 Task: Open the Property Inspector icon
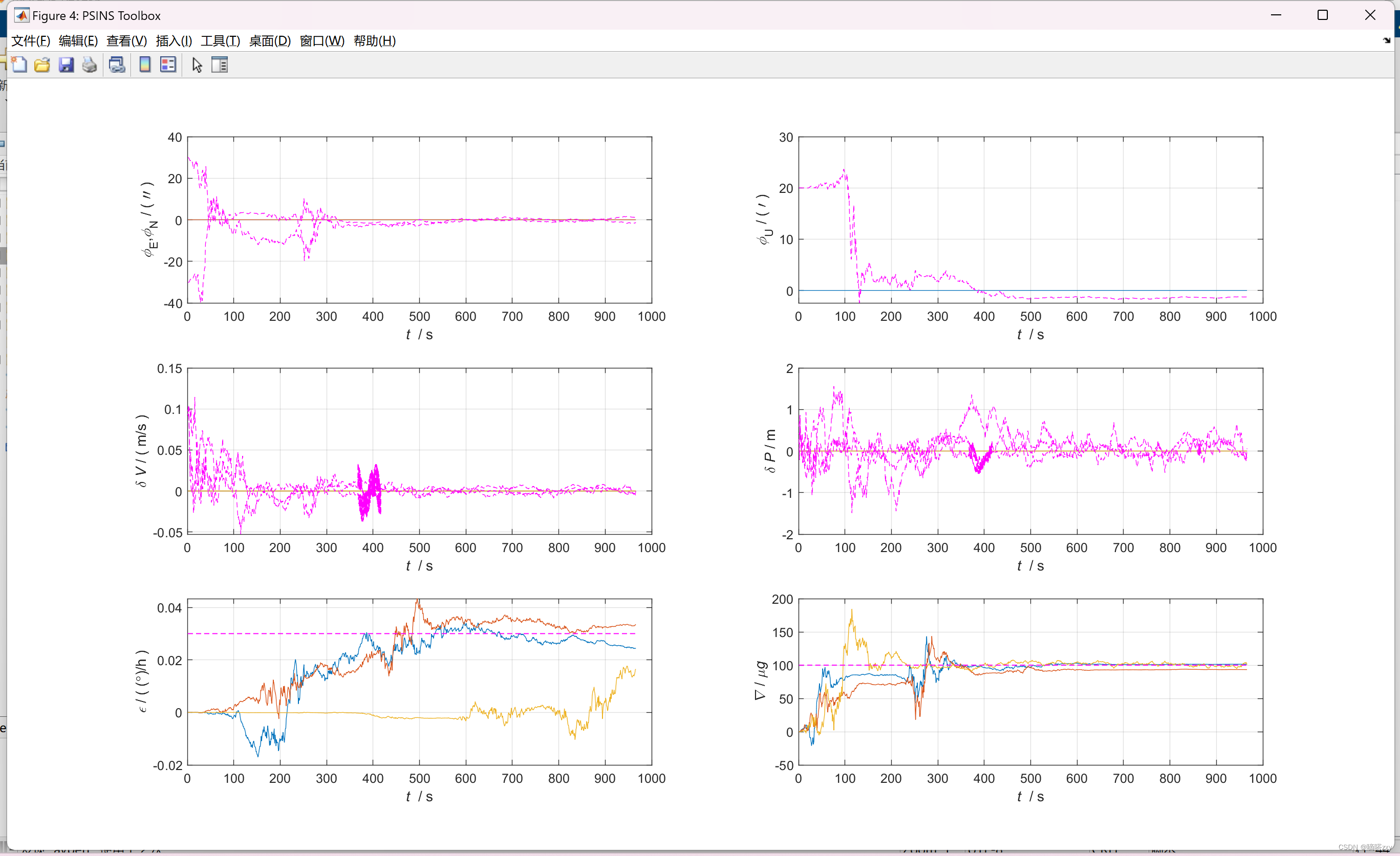[x=219, y=65]
